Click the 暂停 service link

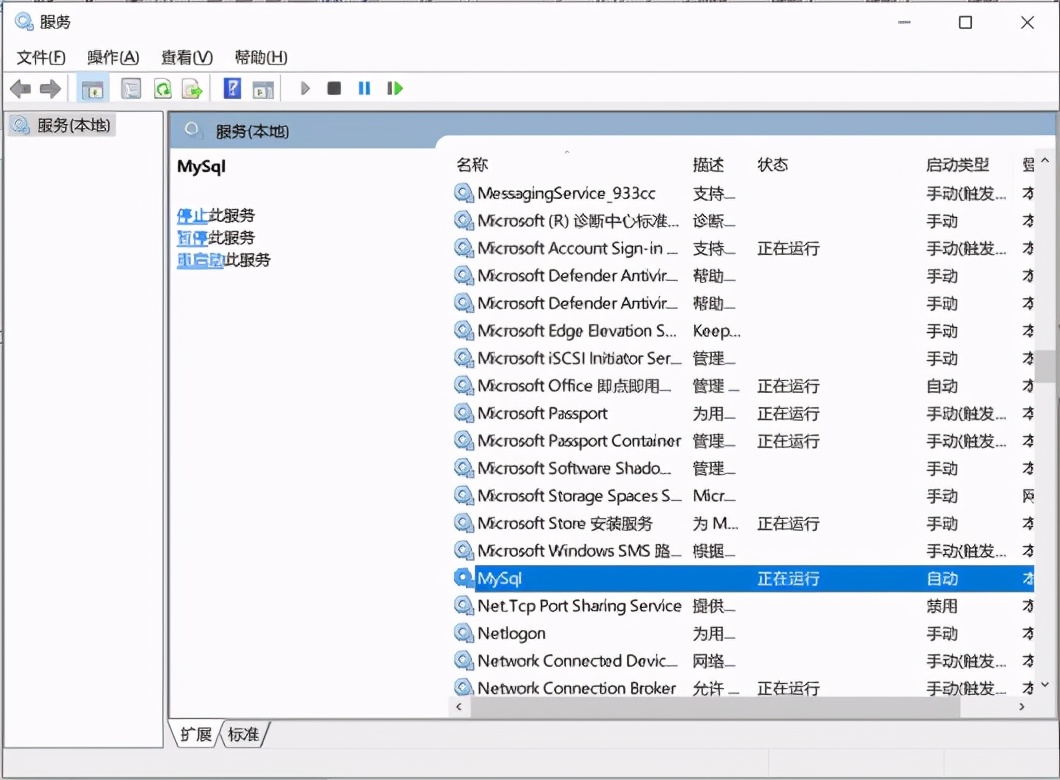[x=192, y=238]
